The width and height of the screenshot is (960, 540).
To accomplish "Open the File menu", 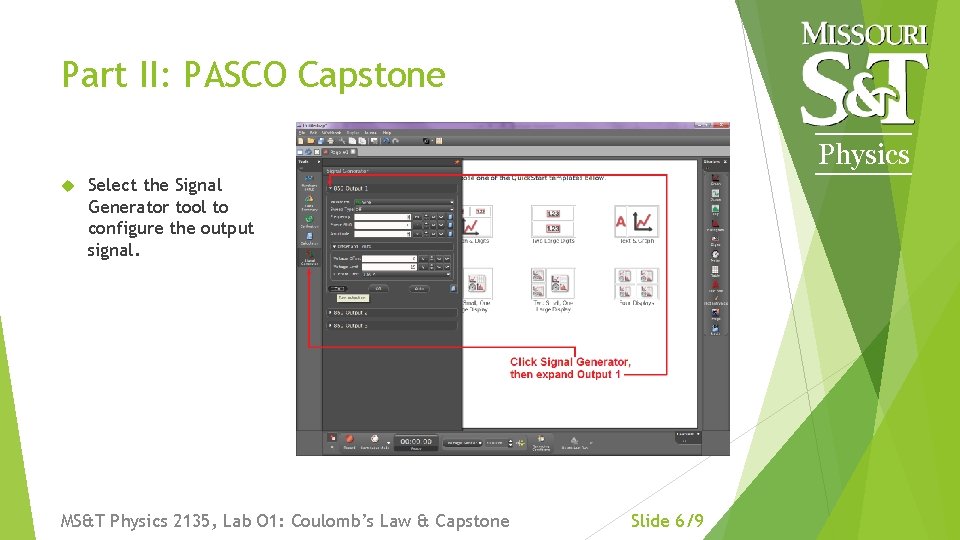I will [302, 133].
